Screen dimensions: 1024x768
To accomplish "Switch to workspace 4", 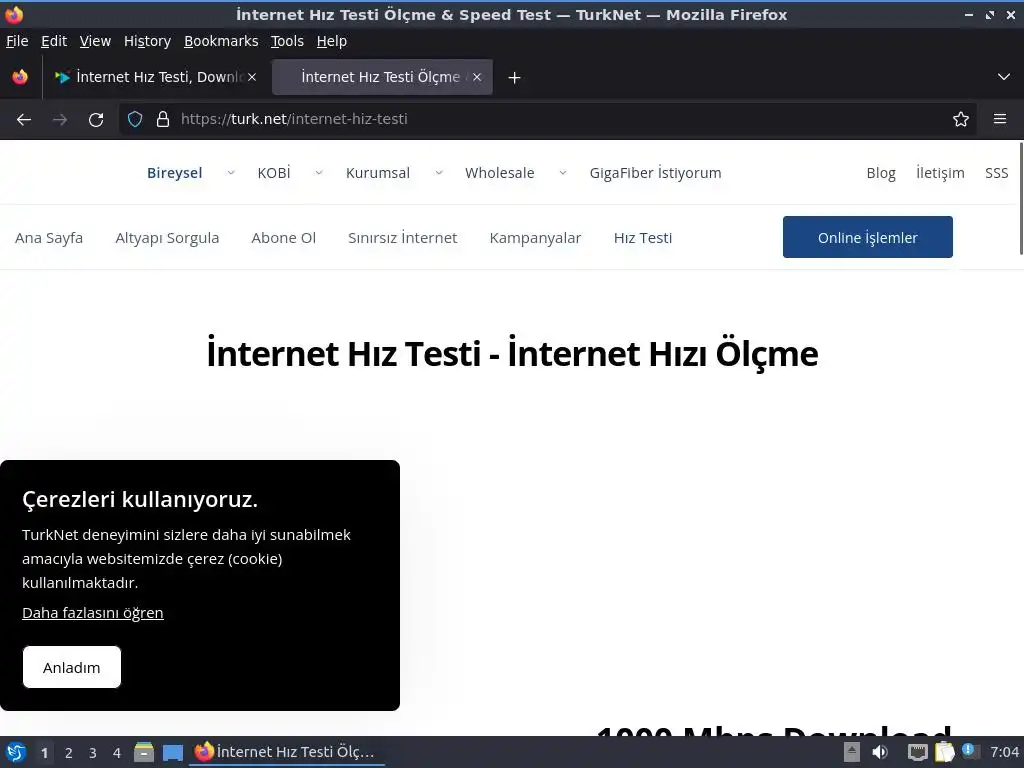I will (117, 753).
